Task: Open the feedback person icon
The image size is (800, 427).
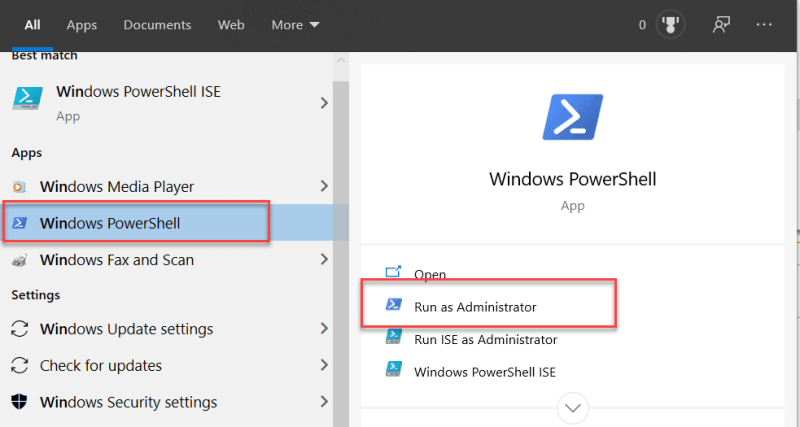Action: click(721, 25)
